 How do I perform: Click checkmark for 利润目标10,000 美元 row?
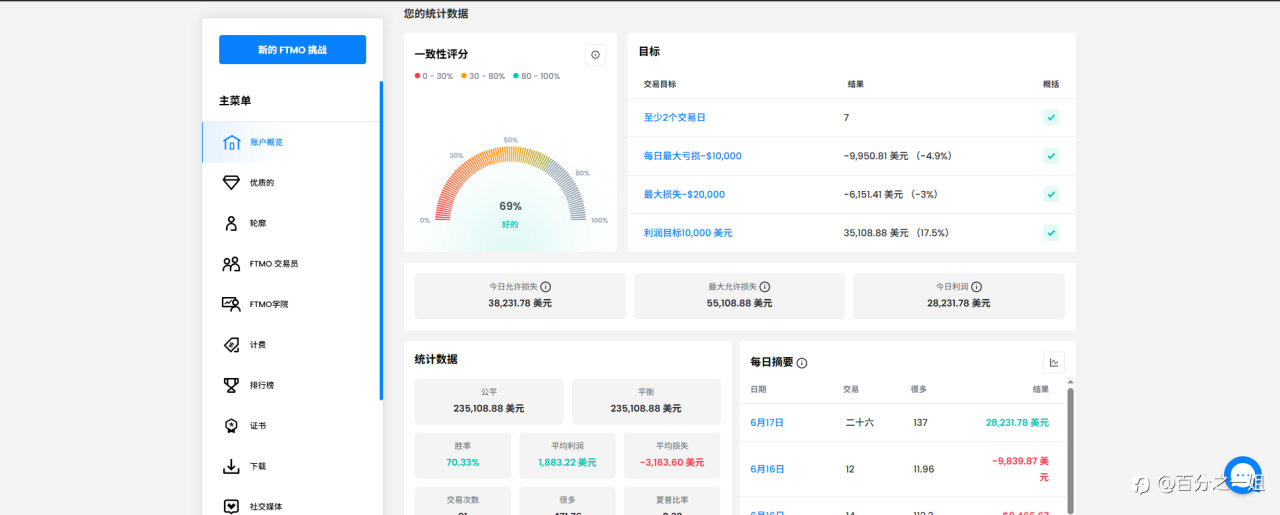tap(1051, 233)
